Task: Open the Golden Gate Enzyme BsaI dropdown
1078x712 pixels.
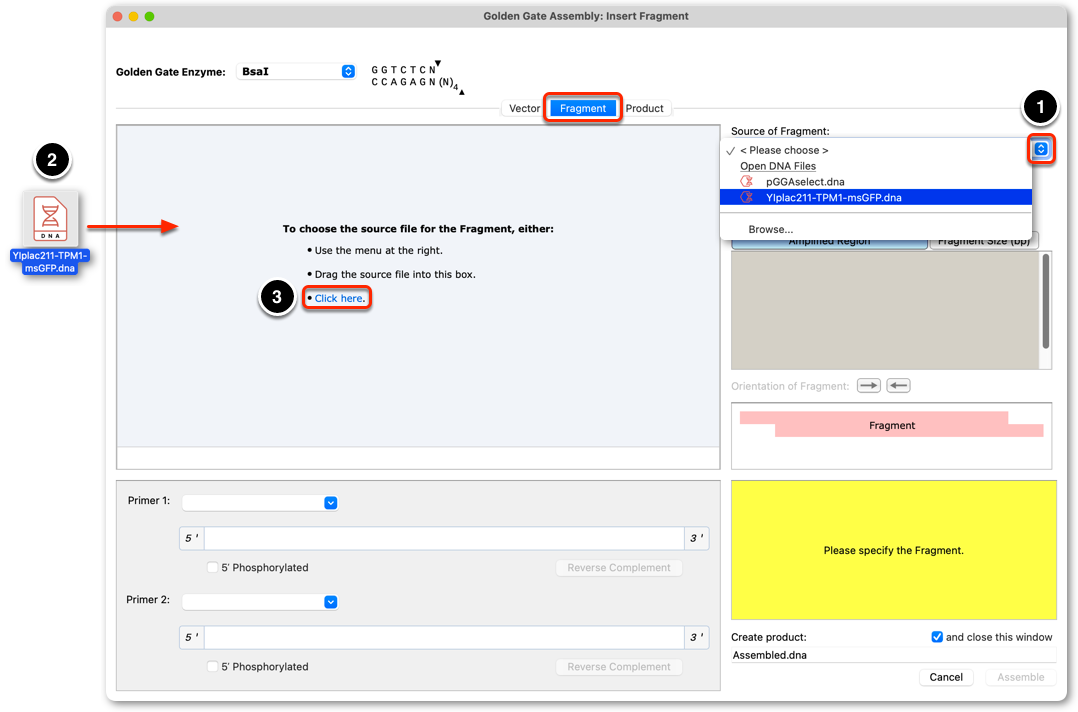Action: click(x=296, y=71)
